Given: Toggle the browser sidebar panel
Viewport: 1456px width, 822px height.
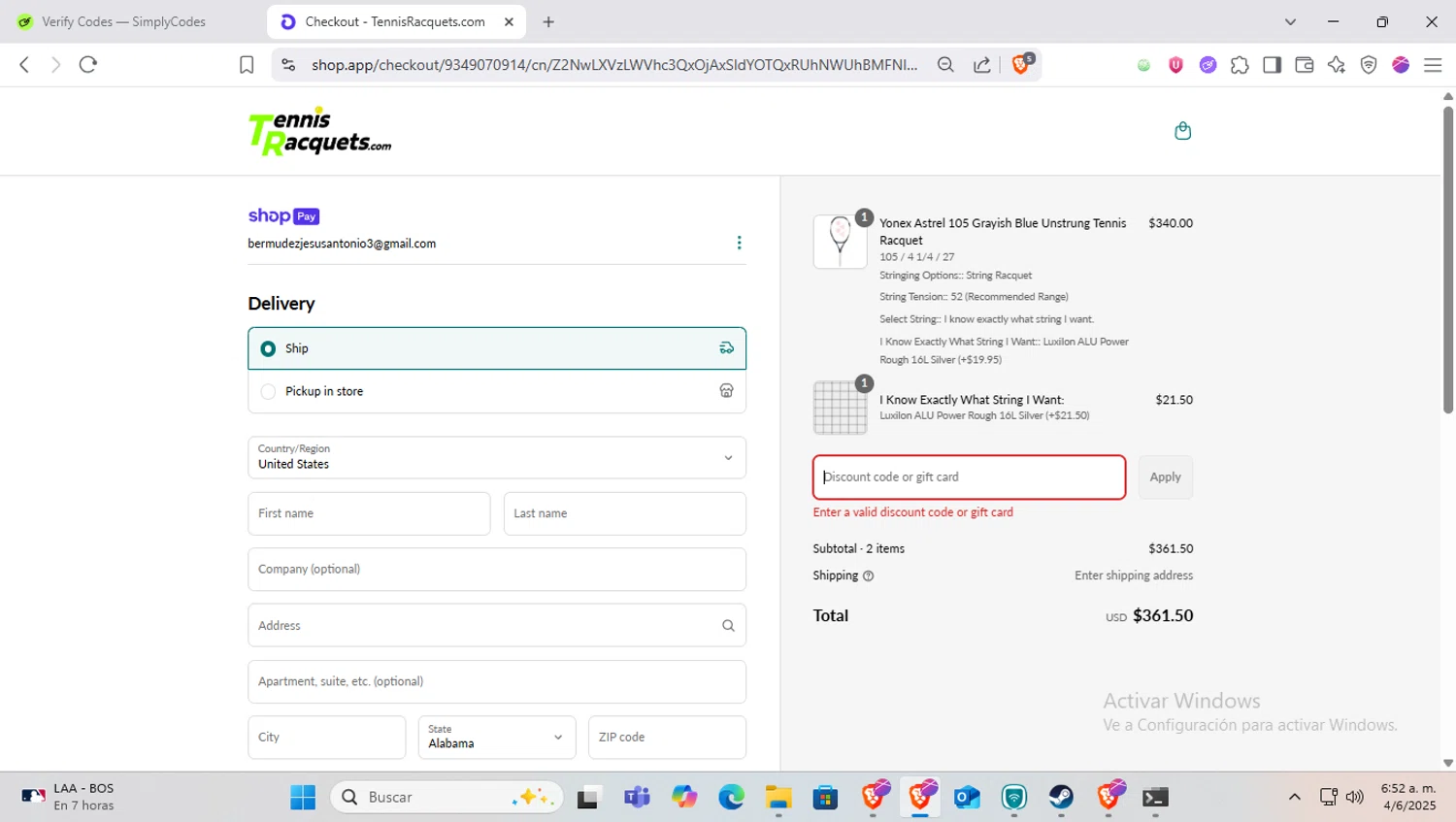Looking at the screenshot, I should pos(1272,65).
